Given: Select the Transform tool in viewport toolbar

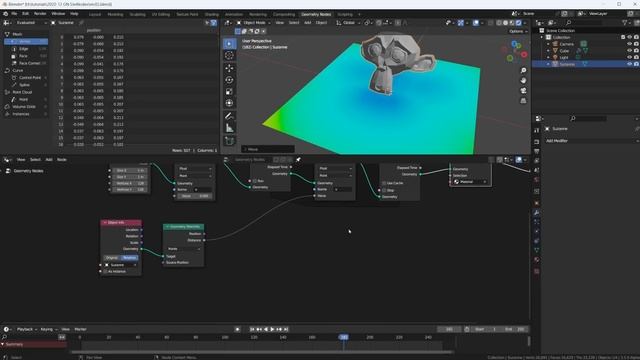Looking at the screenshot, I should pyautogui.click(x=229, y=103).
